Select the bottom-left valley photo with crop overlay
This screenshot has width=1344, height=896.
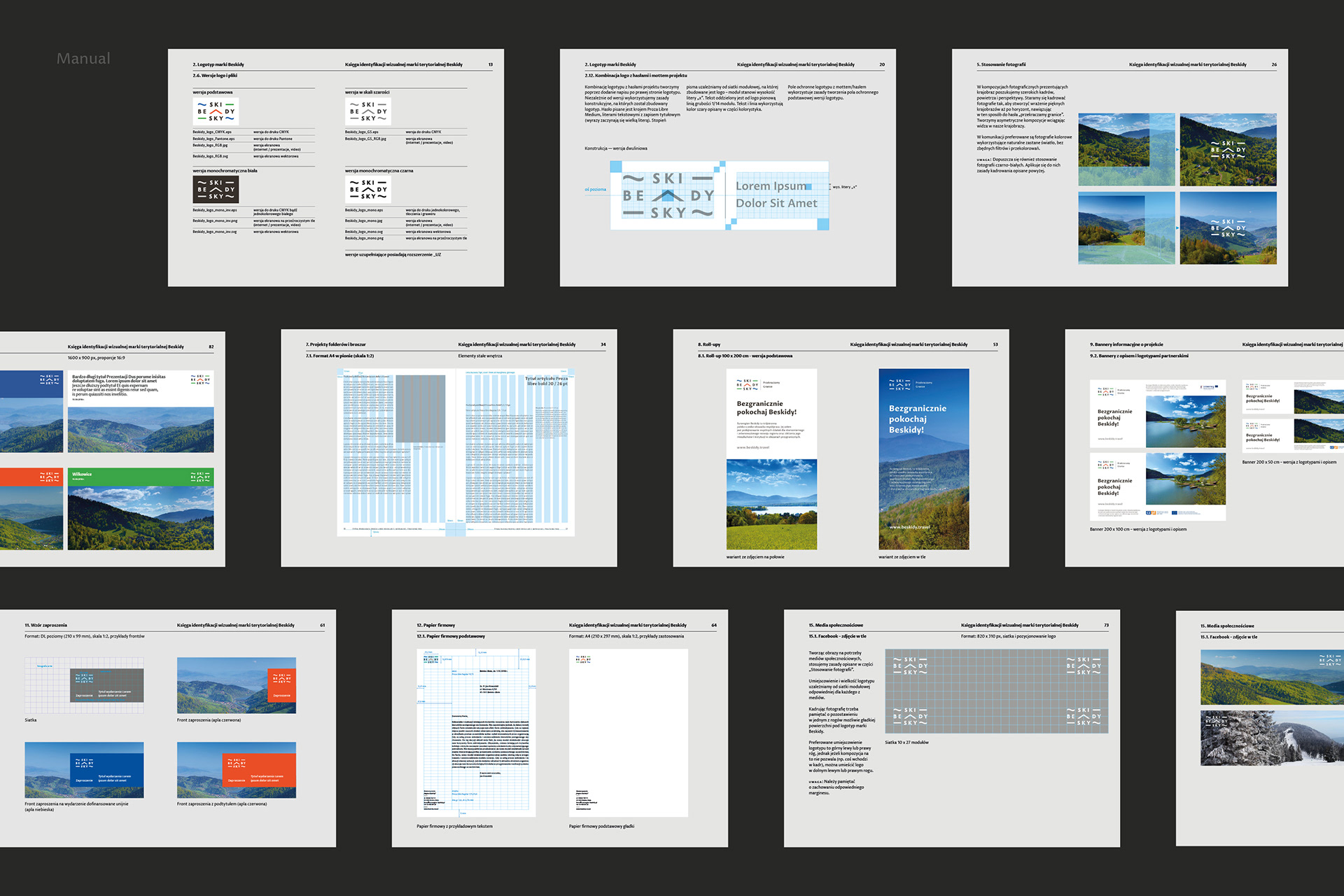(1126, 228)
